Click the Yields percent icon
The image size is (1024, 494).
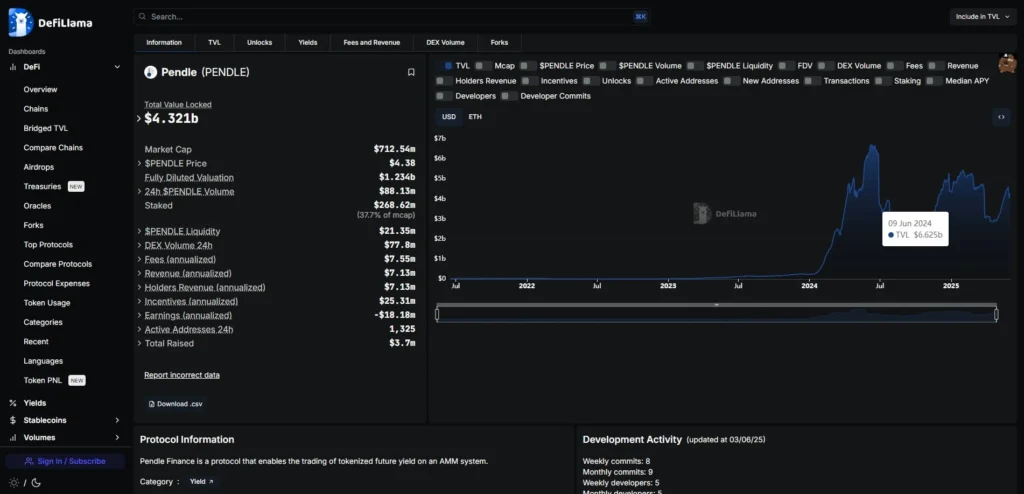[12, 403]
